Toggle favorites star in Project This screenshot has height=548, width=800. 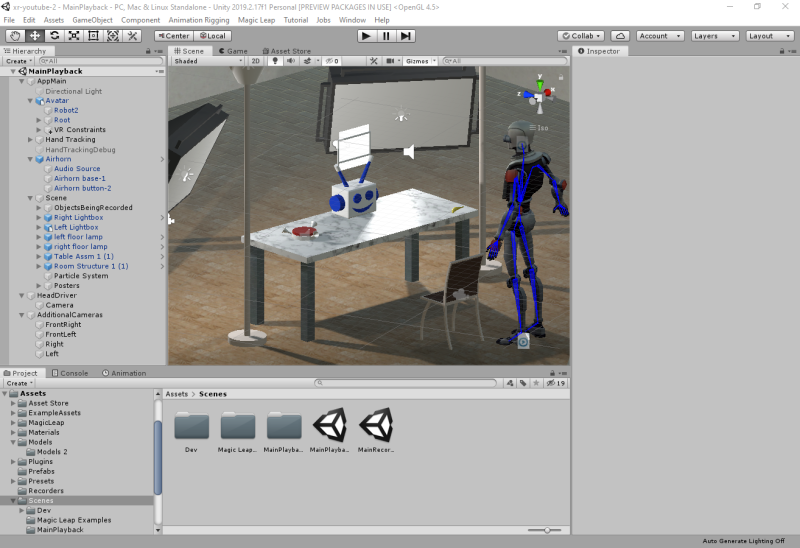pyautogui.click(x=536, y=383)
